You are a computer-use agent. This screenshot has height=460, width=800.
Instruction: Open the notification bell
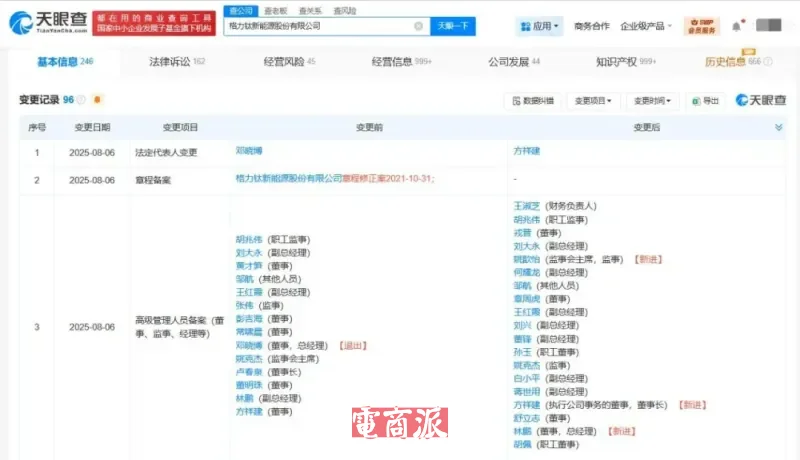point(736,27)
